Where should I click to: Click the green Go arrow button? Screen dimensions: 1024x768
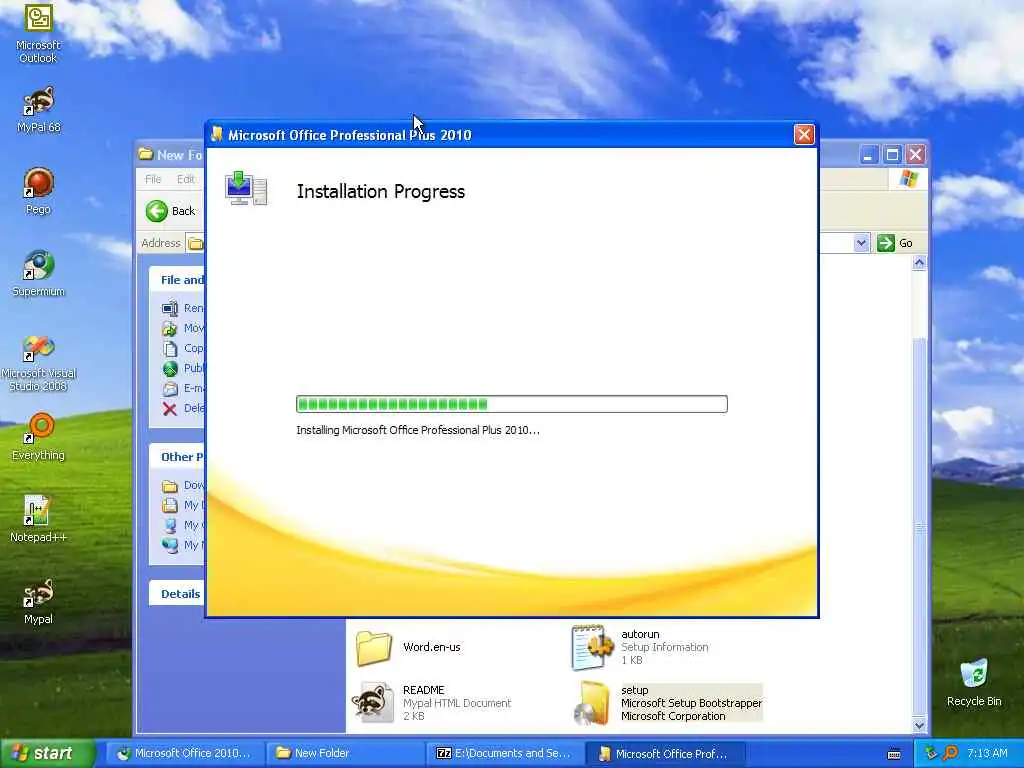(x=886, y=243)
